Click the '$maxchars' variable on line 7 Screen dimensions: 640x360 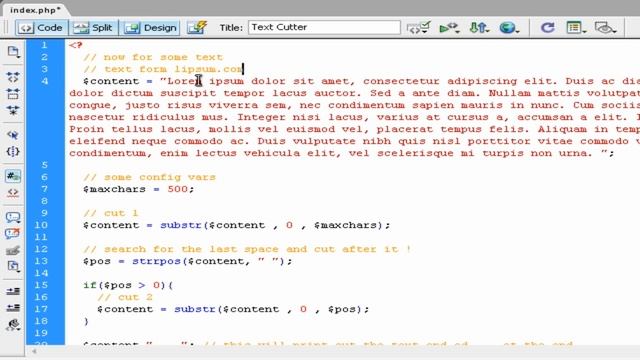pos(114,189)
